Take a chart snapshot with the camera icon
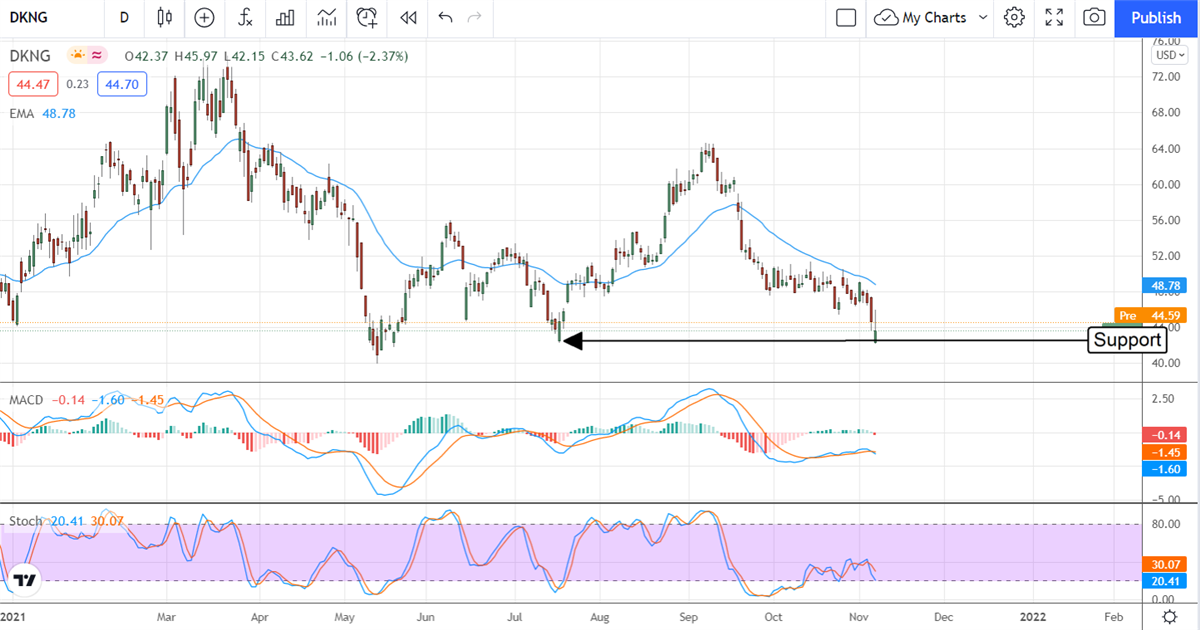The height and width of the screenshot is (630, 1200). pos(1095,17)
